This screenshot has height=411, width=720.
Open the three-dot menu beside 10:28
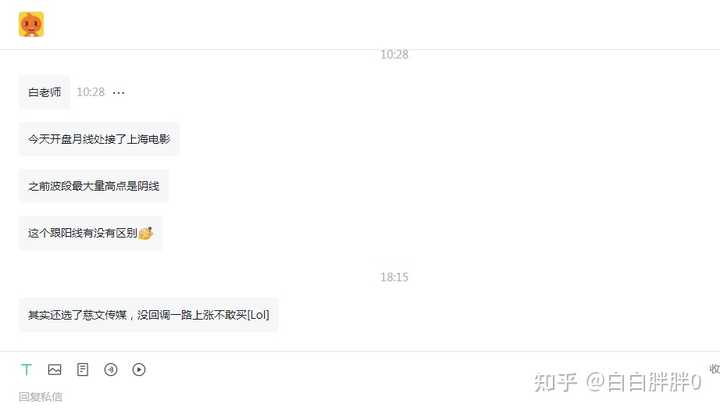click(118, 93)
